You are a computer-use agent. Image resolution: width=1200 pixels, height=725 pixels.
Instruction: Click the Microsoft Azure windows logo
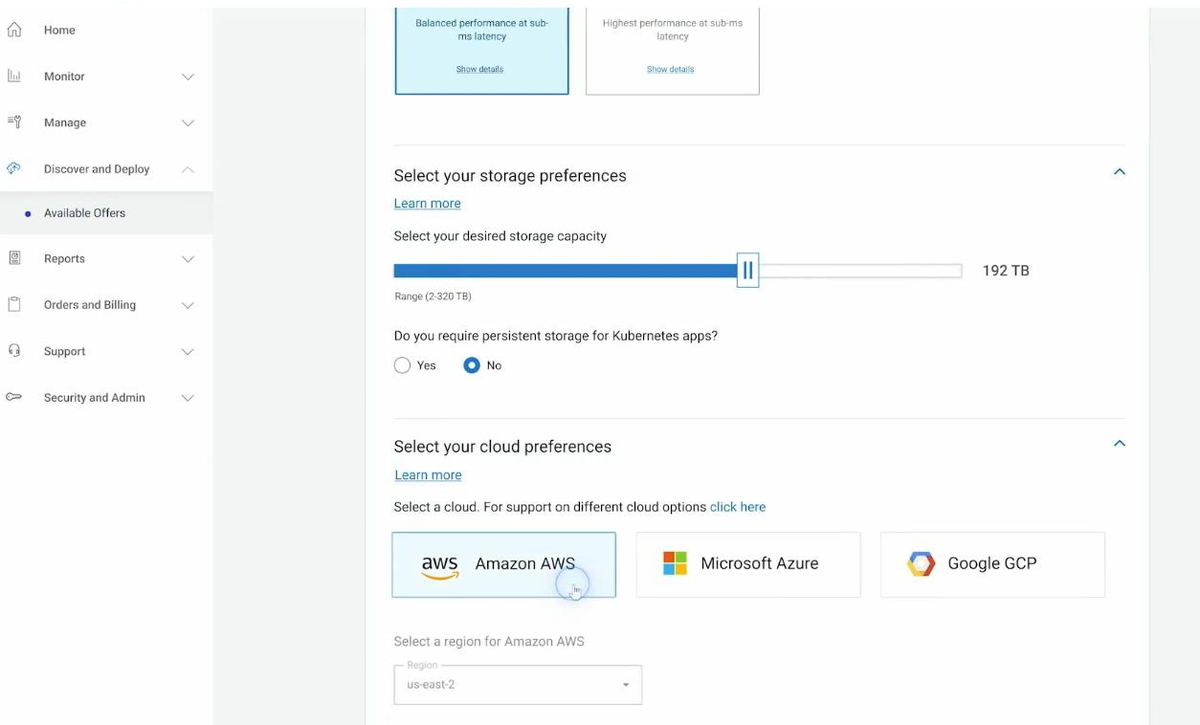point(675,563)
